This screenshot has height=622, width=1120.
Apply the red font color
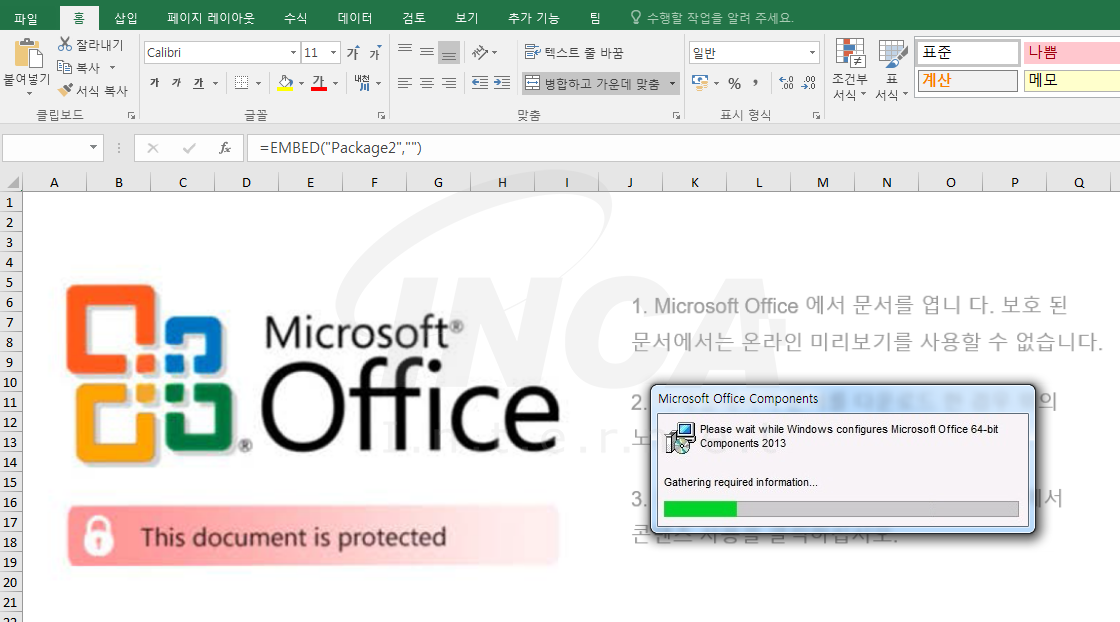point(319,83)
